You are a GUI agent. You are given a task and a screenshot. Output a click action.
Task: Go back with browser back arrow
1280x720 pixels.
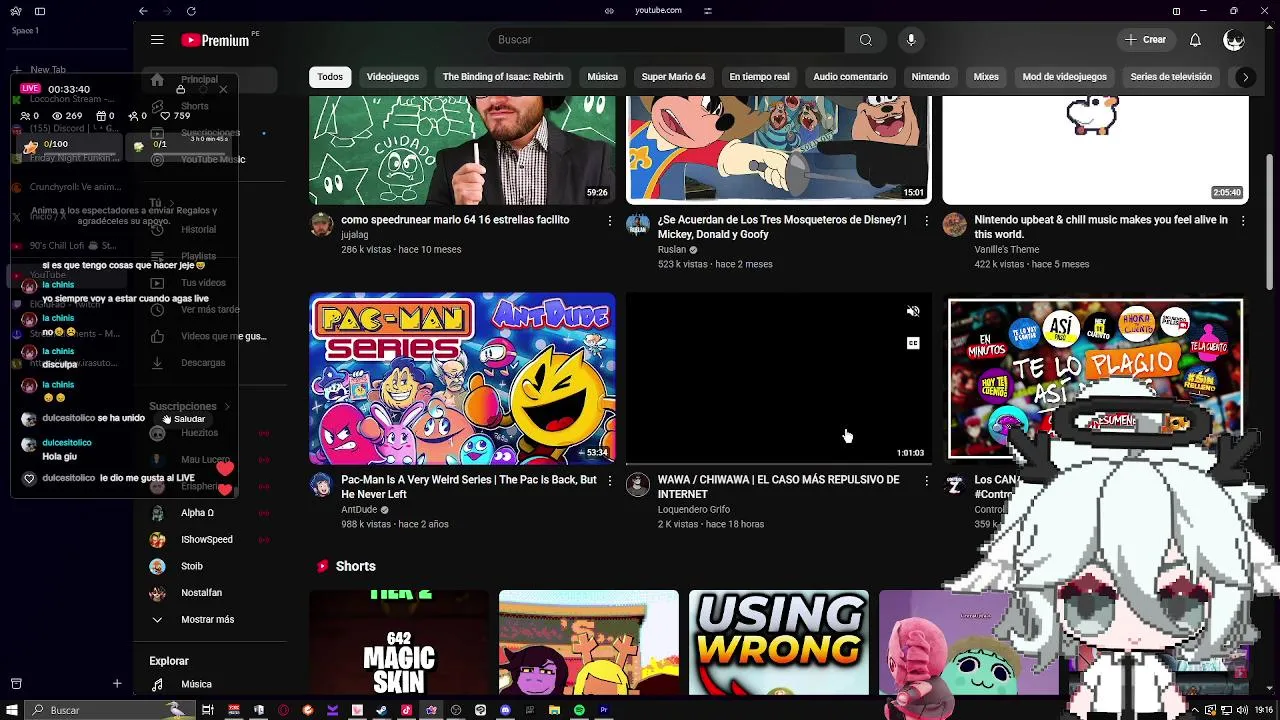pos(143,11)
